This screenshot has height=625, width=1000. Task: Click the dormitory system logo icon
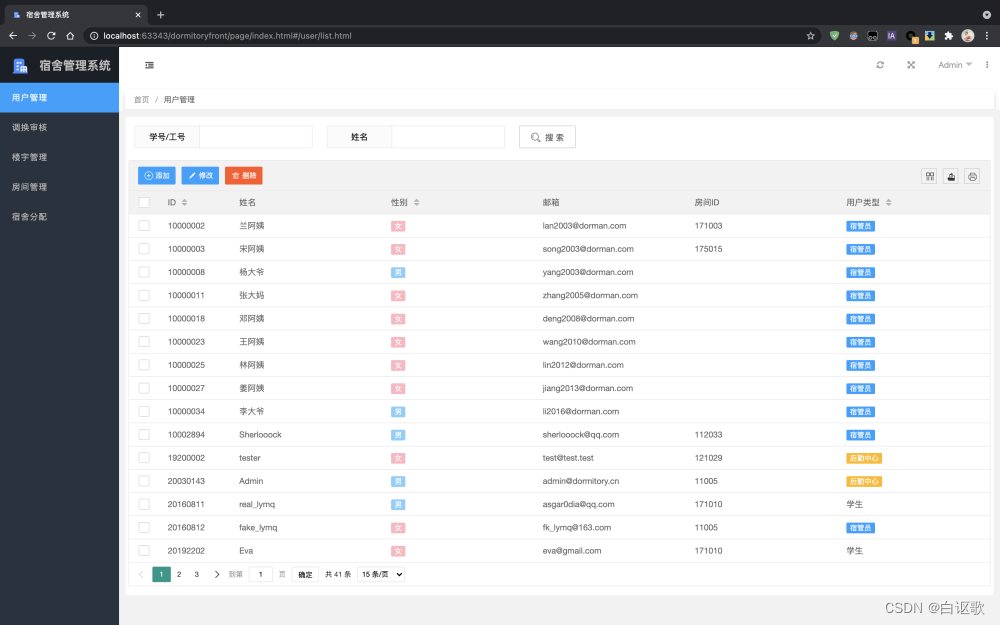point(21,64)
